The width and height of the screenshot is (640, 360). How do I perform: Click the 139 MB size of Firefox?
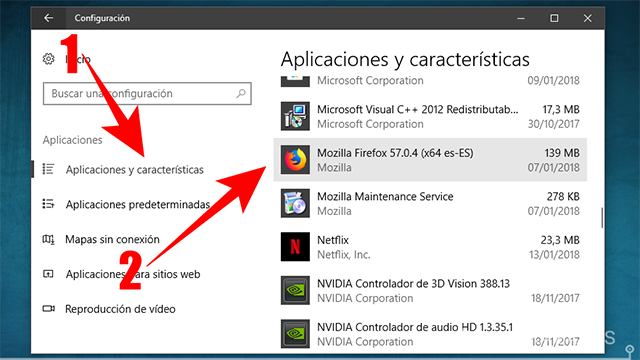click(x=562, y=153)
